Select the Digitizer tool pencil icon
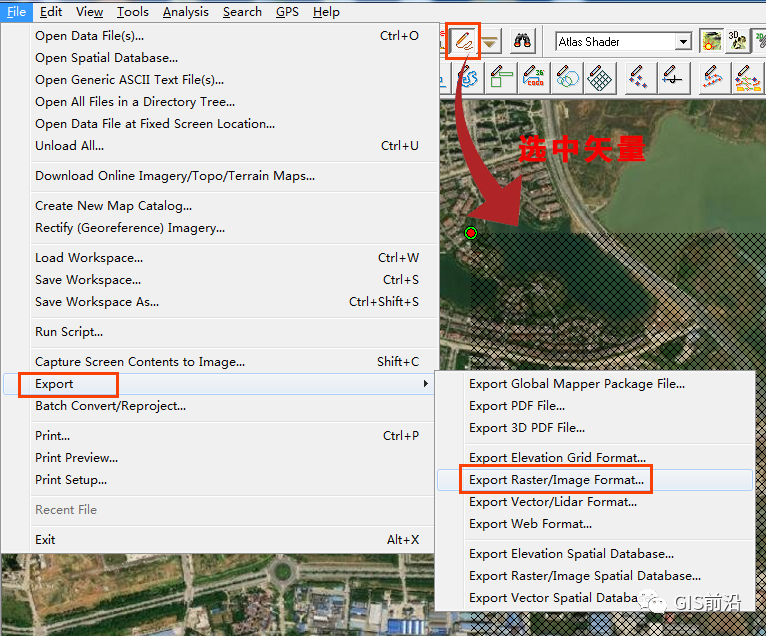The height and width of the screenshot is (636, 766). (463, 41)
